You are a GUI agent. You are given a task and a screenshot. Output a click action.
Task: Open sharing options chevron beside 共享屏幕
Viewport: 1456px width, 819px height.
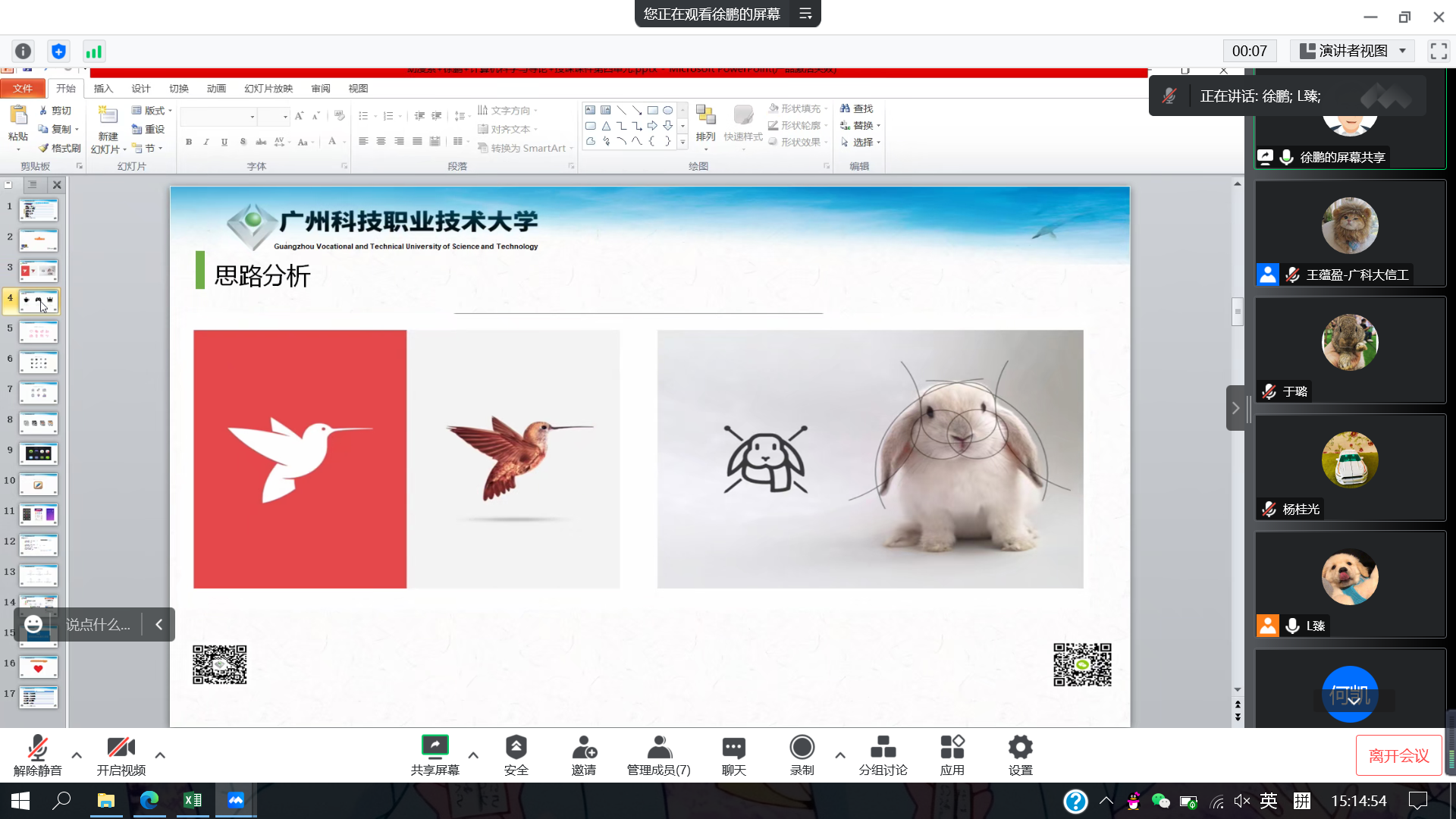473,755
